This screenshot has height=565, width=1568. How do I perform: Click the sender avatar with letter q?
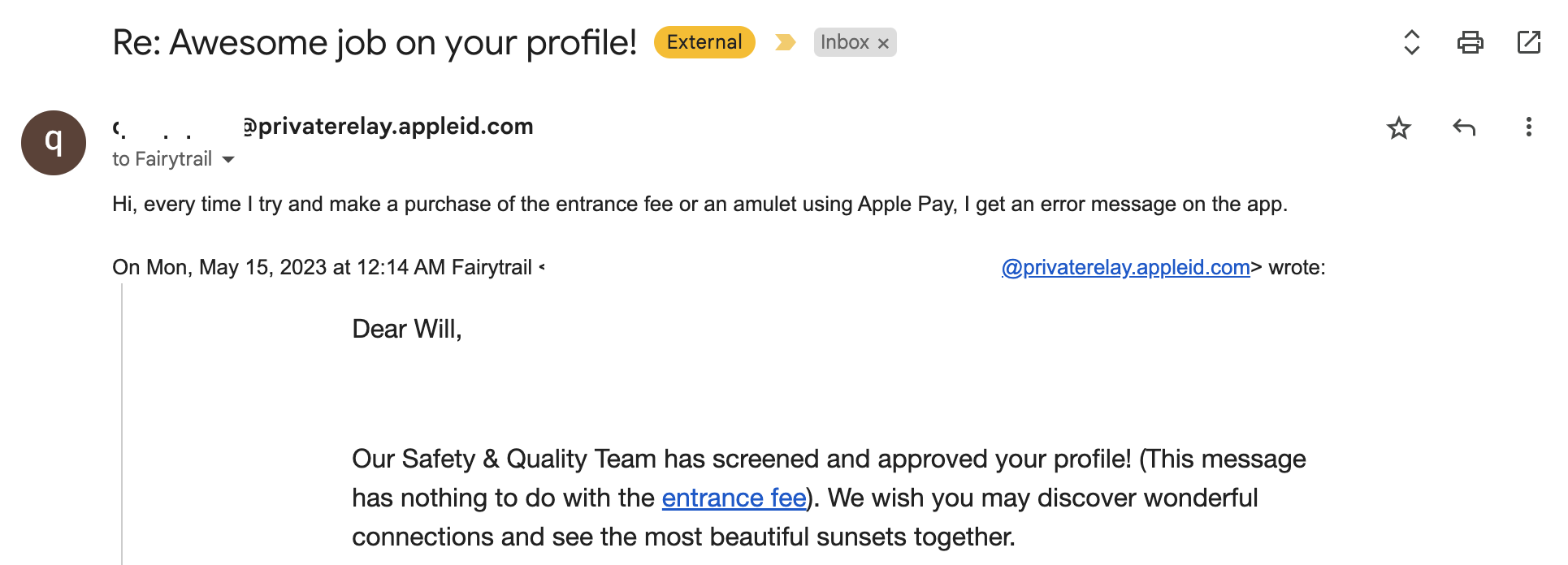pos(54,143)
